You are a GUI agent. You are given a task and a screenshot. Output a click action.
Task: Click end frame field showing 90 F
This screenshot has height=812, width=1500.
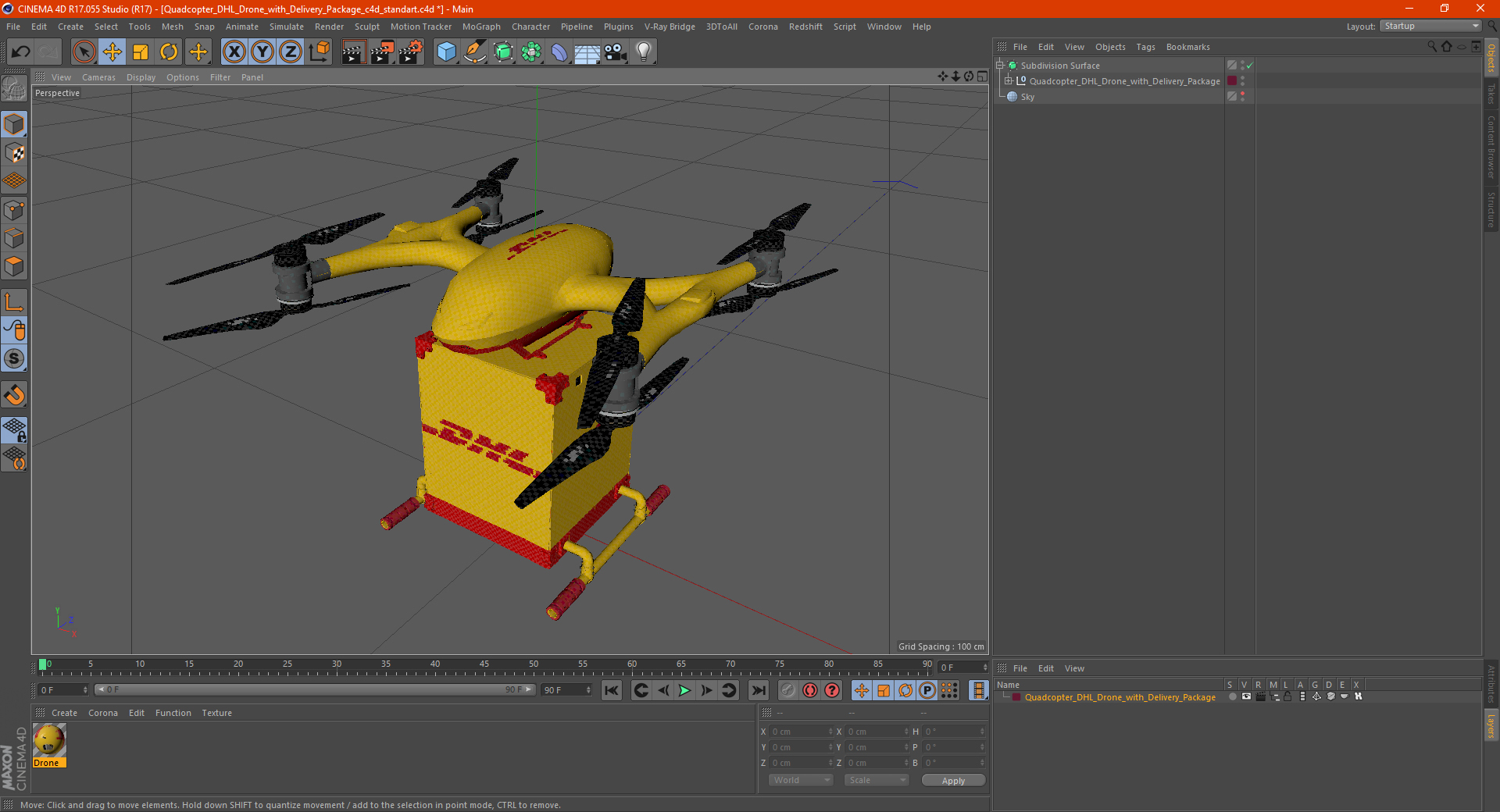pyautogui.click(x=567, y=690)
